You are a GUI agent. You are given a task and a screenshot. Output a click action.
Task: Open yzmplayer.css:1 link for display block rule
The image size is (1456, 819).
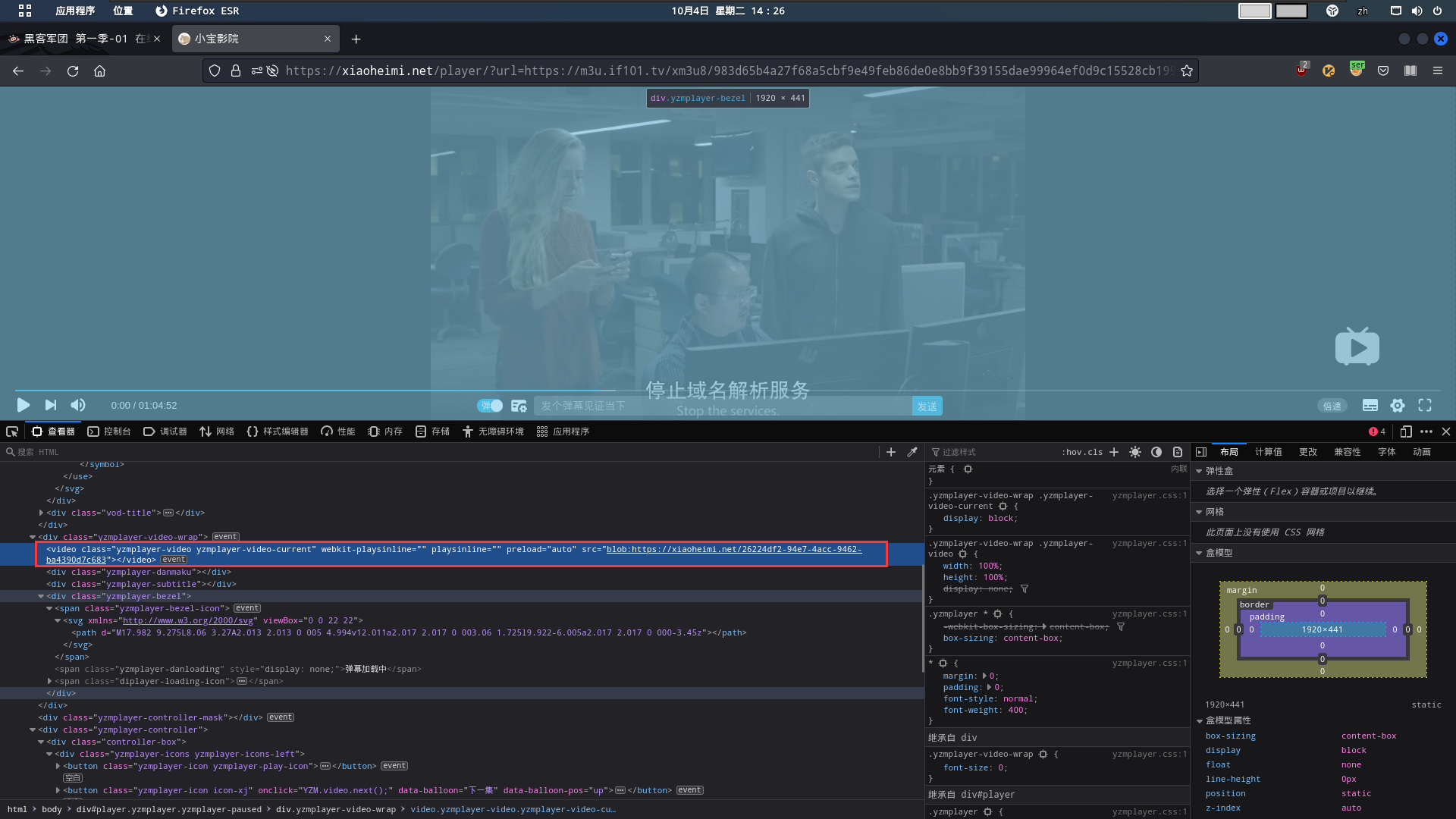coord(1150,495)
